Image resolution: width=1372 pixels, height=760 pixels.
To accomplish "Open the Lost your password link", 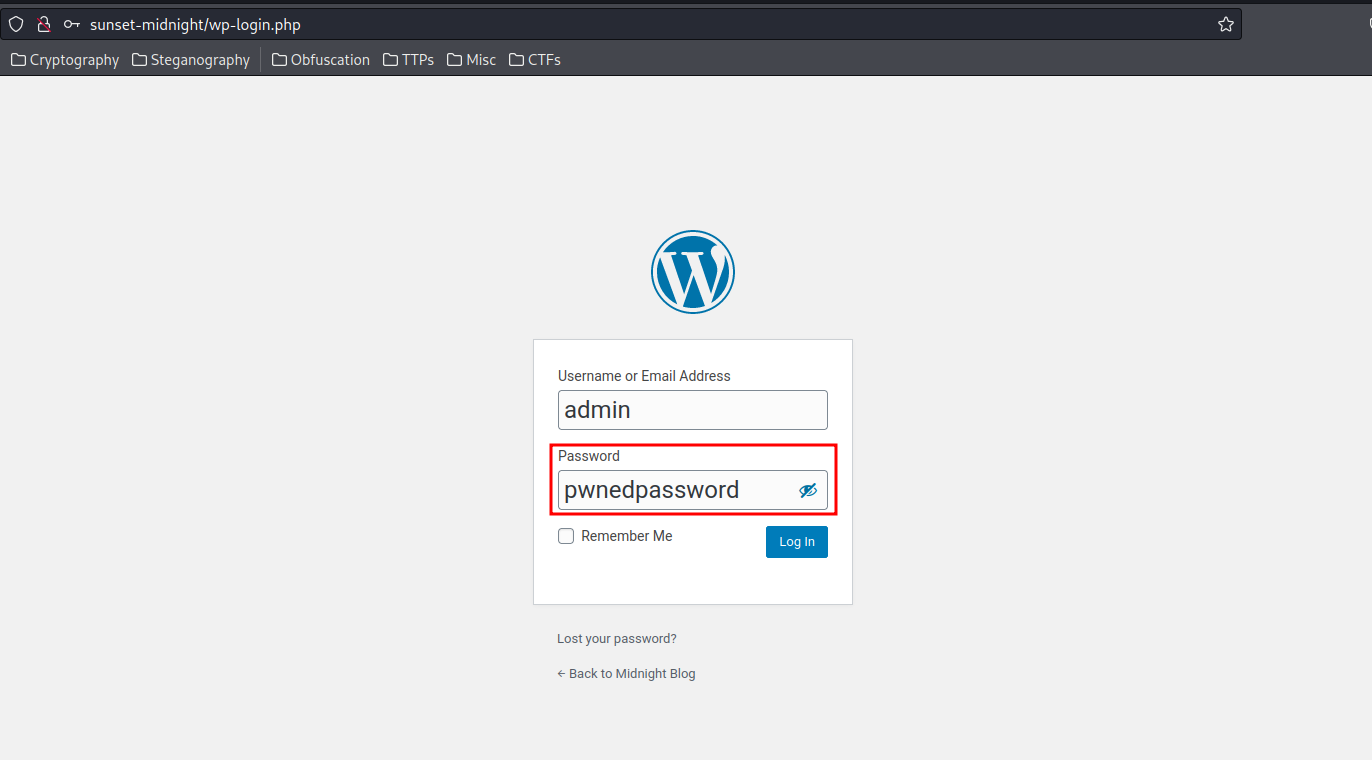I will point(617,639).
